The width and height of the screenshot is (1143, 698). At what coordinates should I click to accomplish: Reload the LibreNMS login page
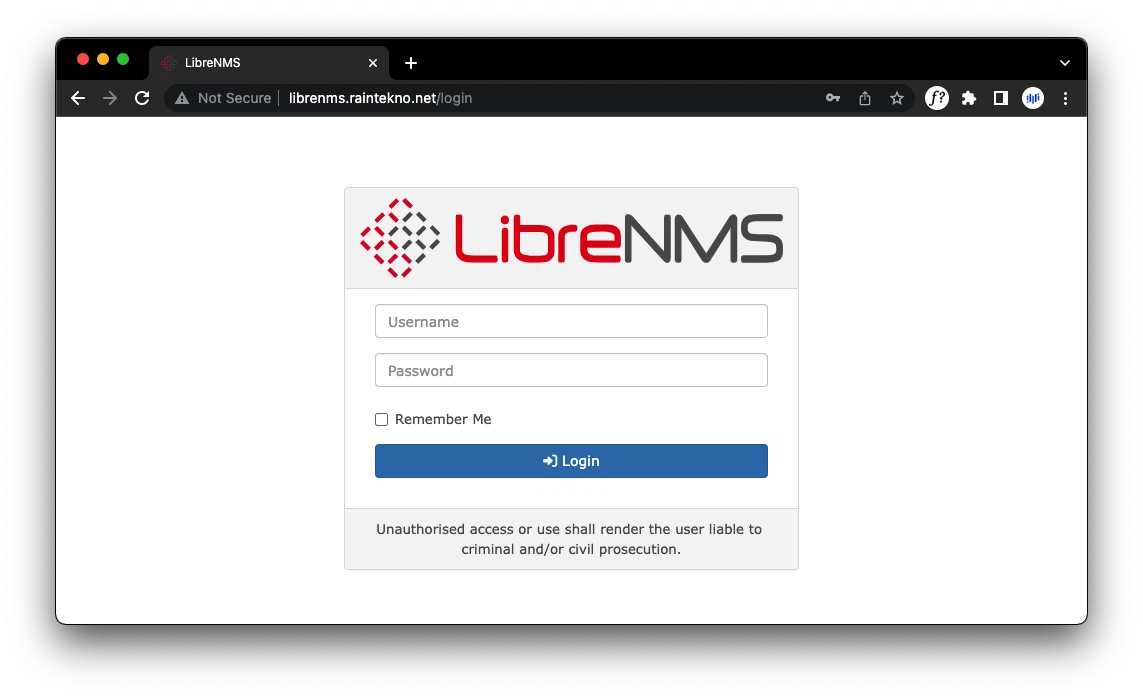point(142,98)
